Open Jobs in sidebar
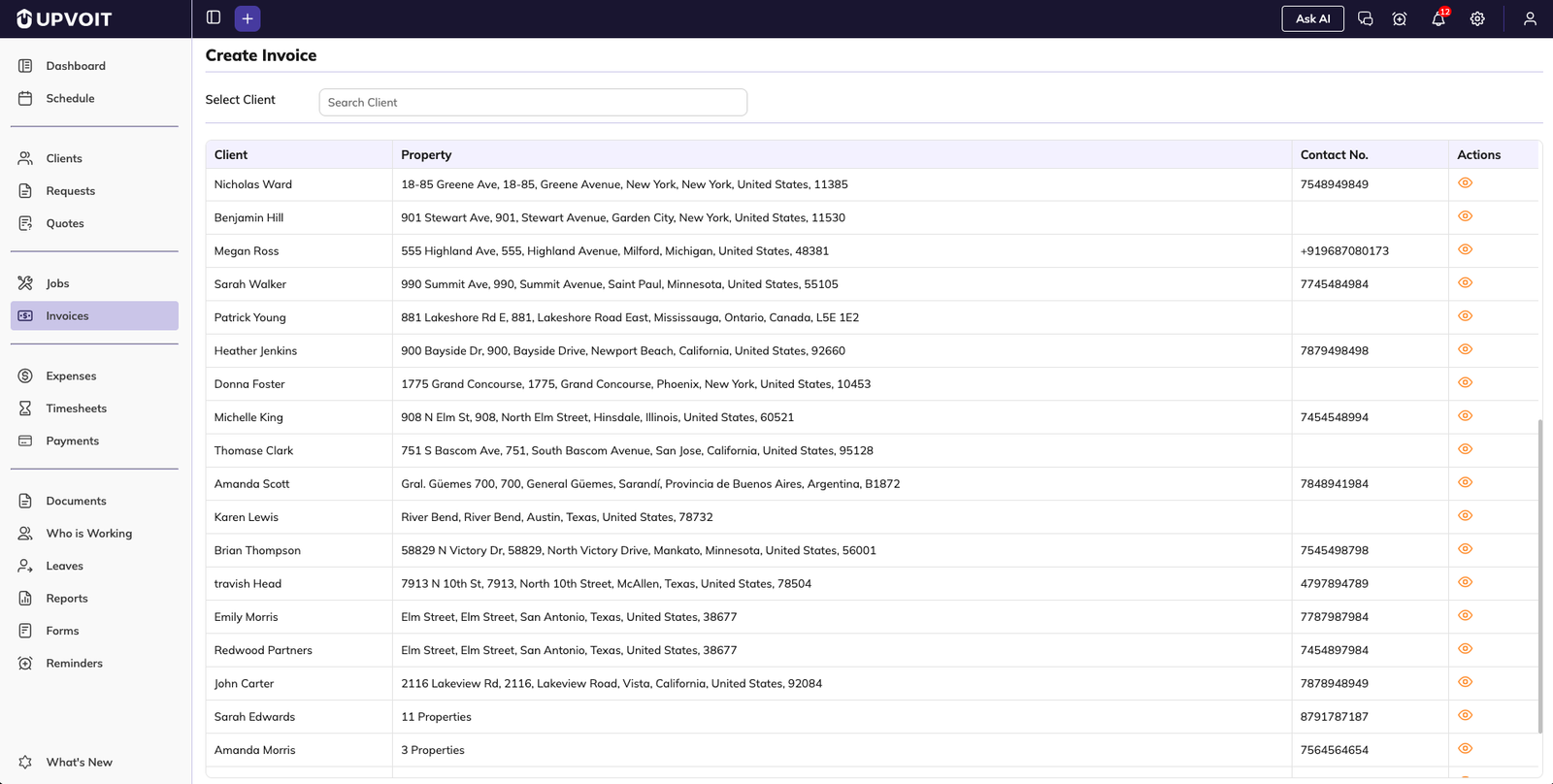 click(x=94, y=283)
